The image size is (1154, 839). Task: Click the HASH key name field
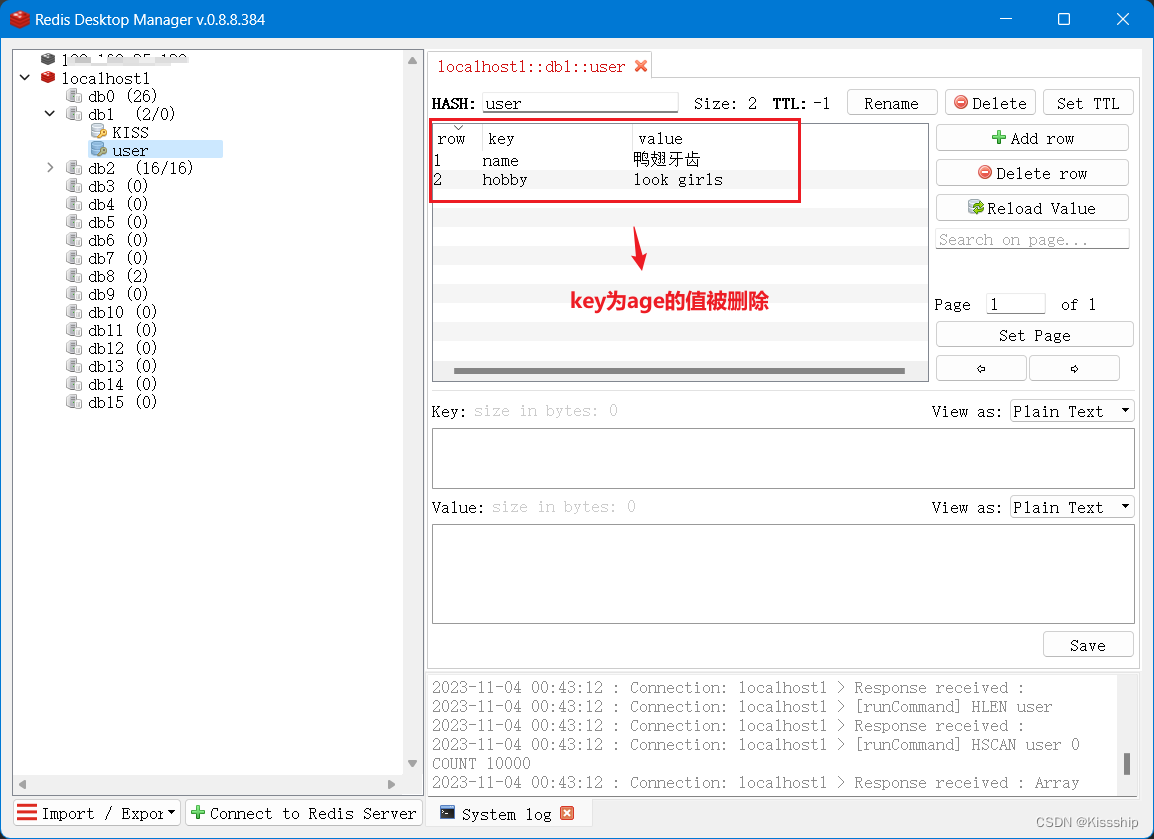click(x=580, y=103)
